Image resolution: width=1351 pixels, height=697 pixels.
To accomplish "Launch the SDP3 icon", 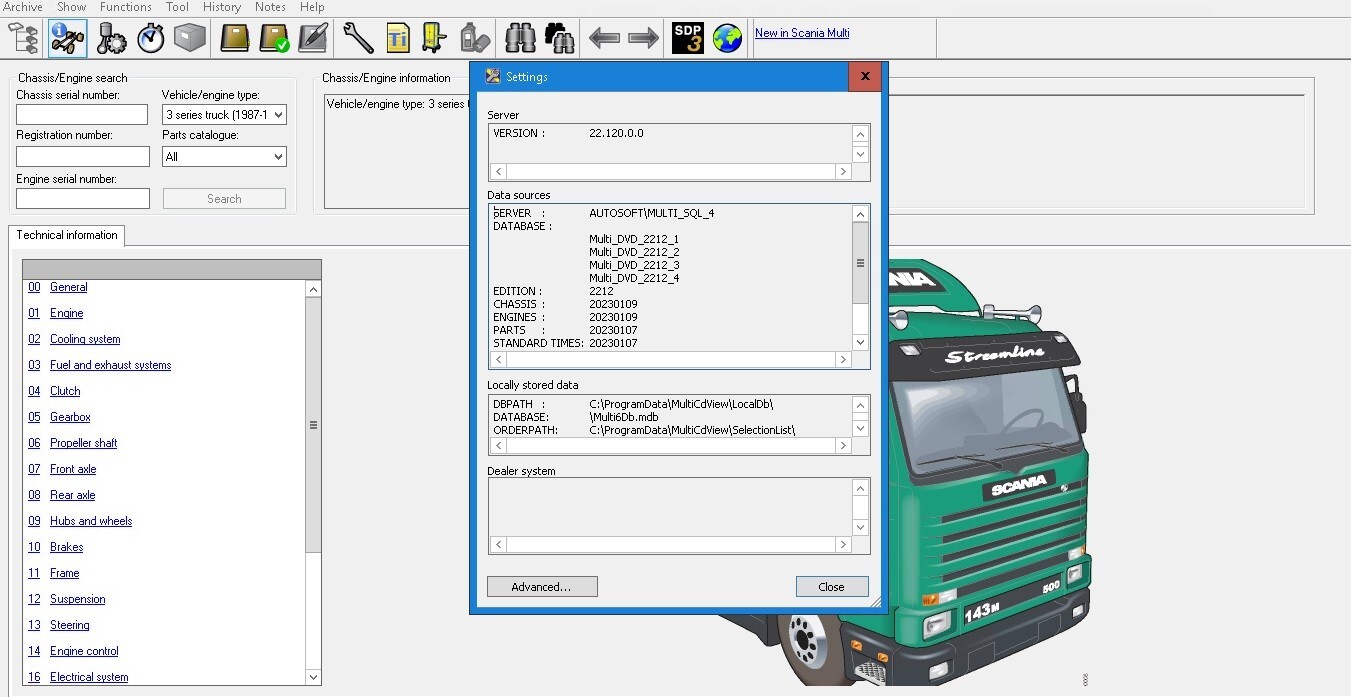I will click(x=688, y=38).
